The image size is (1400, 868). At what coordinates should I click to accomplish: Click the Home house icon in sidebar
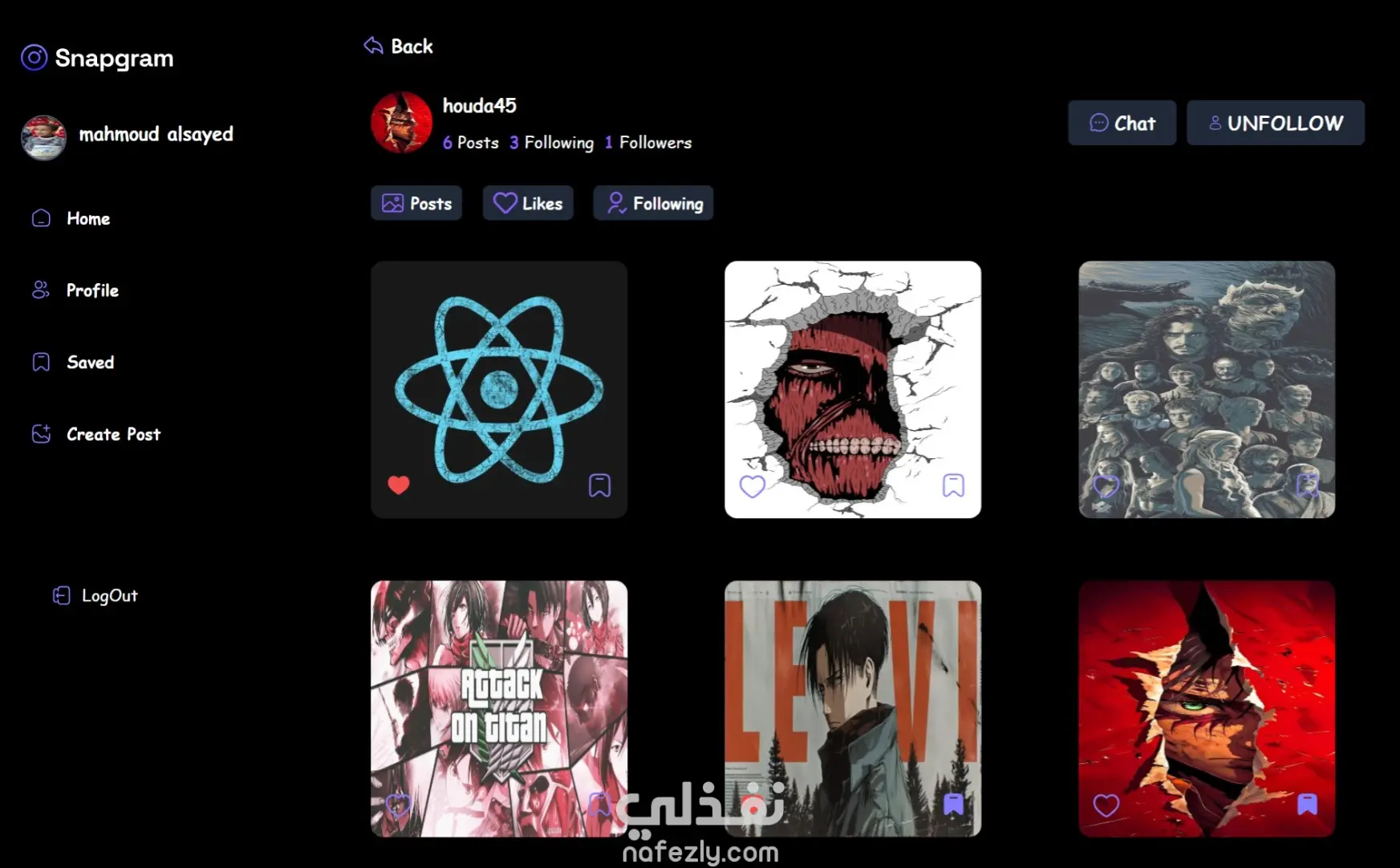(x=41, y=218)
